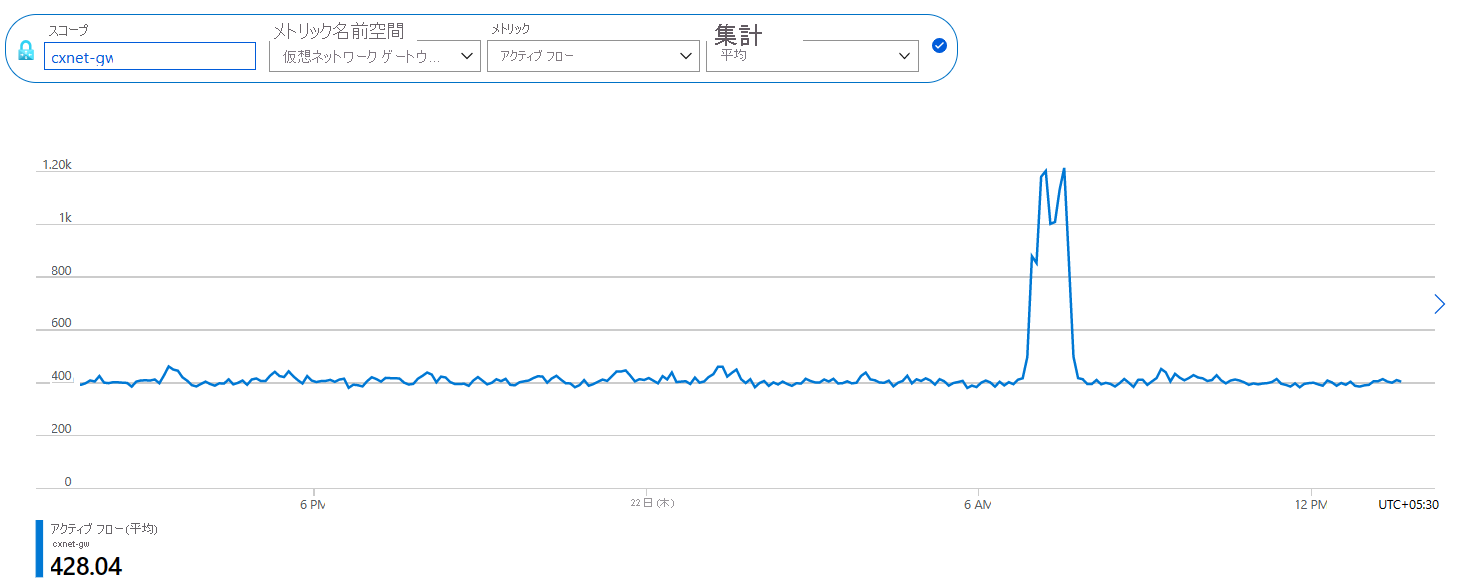Open the 平均 aggregation dropdown
The height and width of the screenshot is (585, 1457).
pyautogui.click(x=812, y=56)
